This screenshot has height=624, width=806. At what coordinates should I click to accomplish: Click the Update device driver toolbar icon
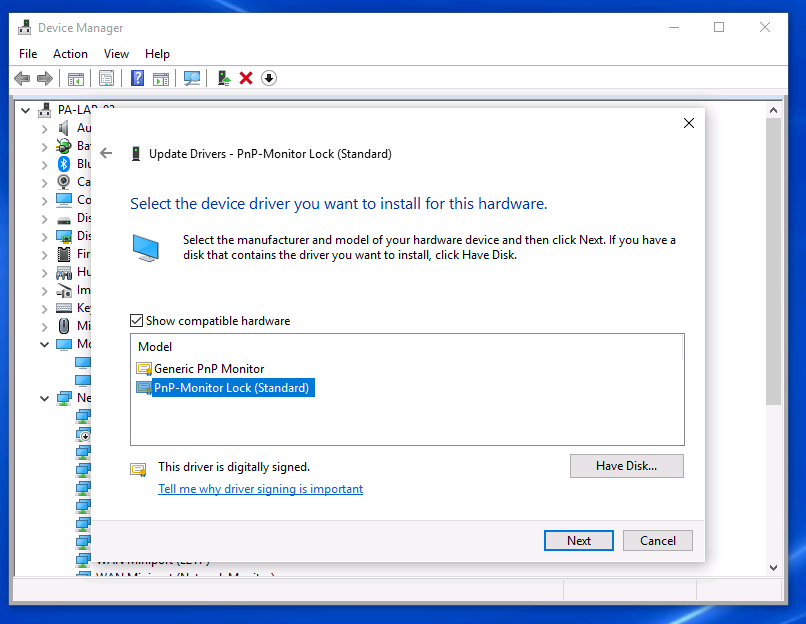pos(224,78)
